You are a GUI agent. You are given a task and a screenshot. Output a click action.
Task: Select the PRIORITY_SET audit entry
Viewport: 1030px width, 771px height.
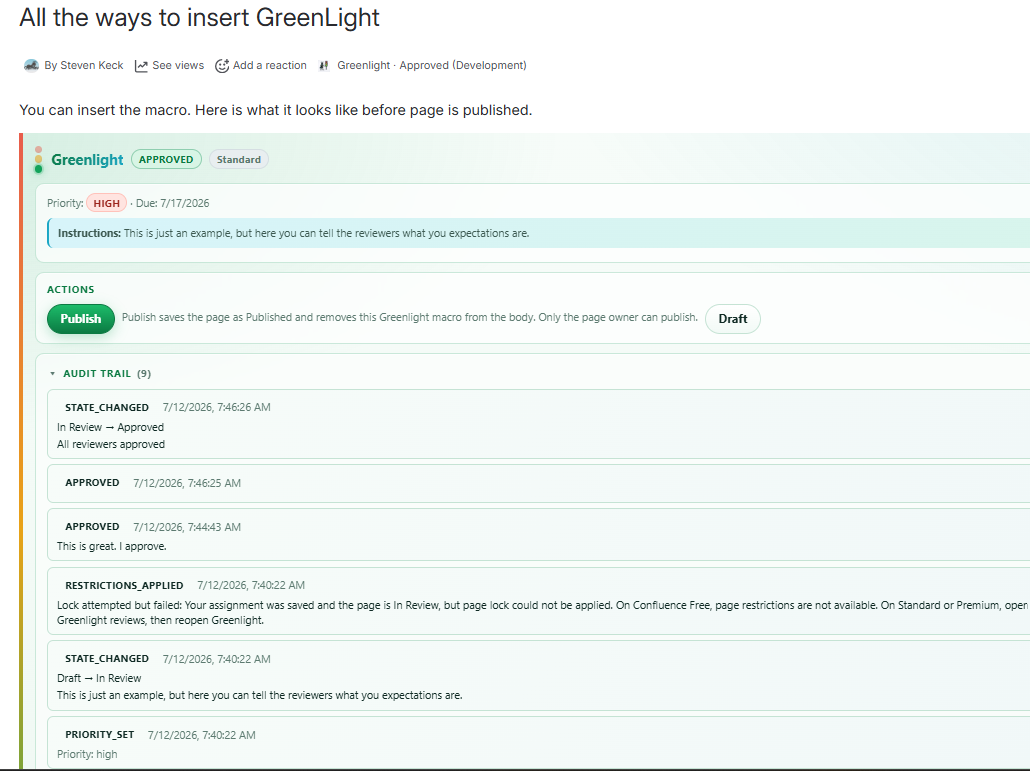[x=539, y=743]
